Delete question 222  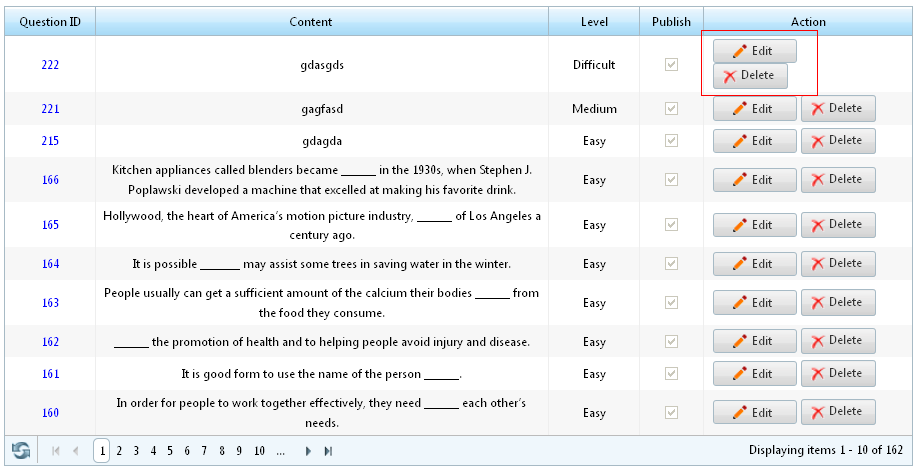pos(750,76)
